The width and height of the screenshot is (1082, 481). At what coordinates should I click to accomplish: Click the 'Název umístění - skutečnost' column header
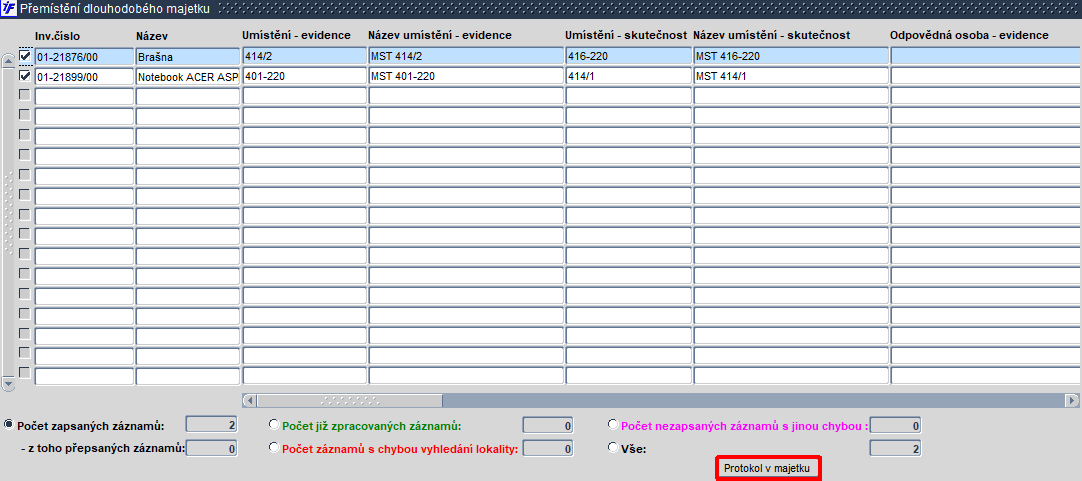[x=771, y=35]
